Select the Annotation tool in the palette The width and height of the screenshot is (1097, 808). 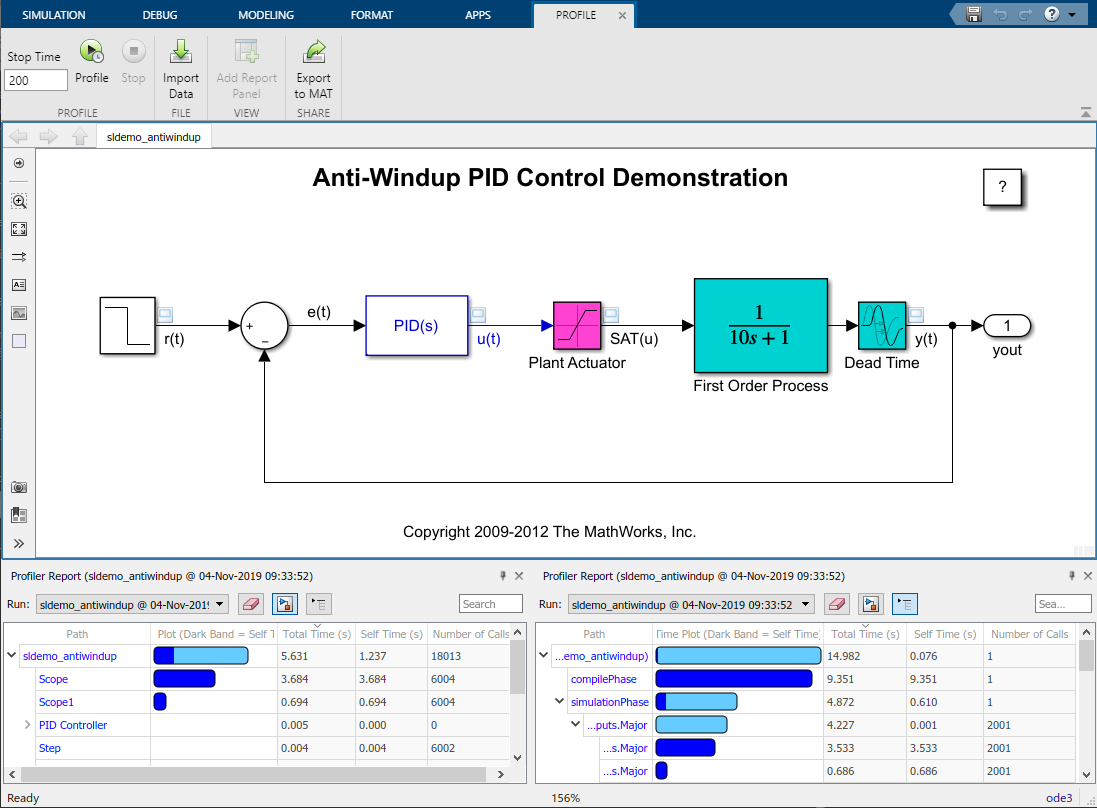18,284
